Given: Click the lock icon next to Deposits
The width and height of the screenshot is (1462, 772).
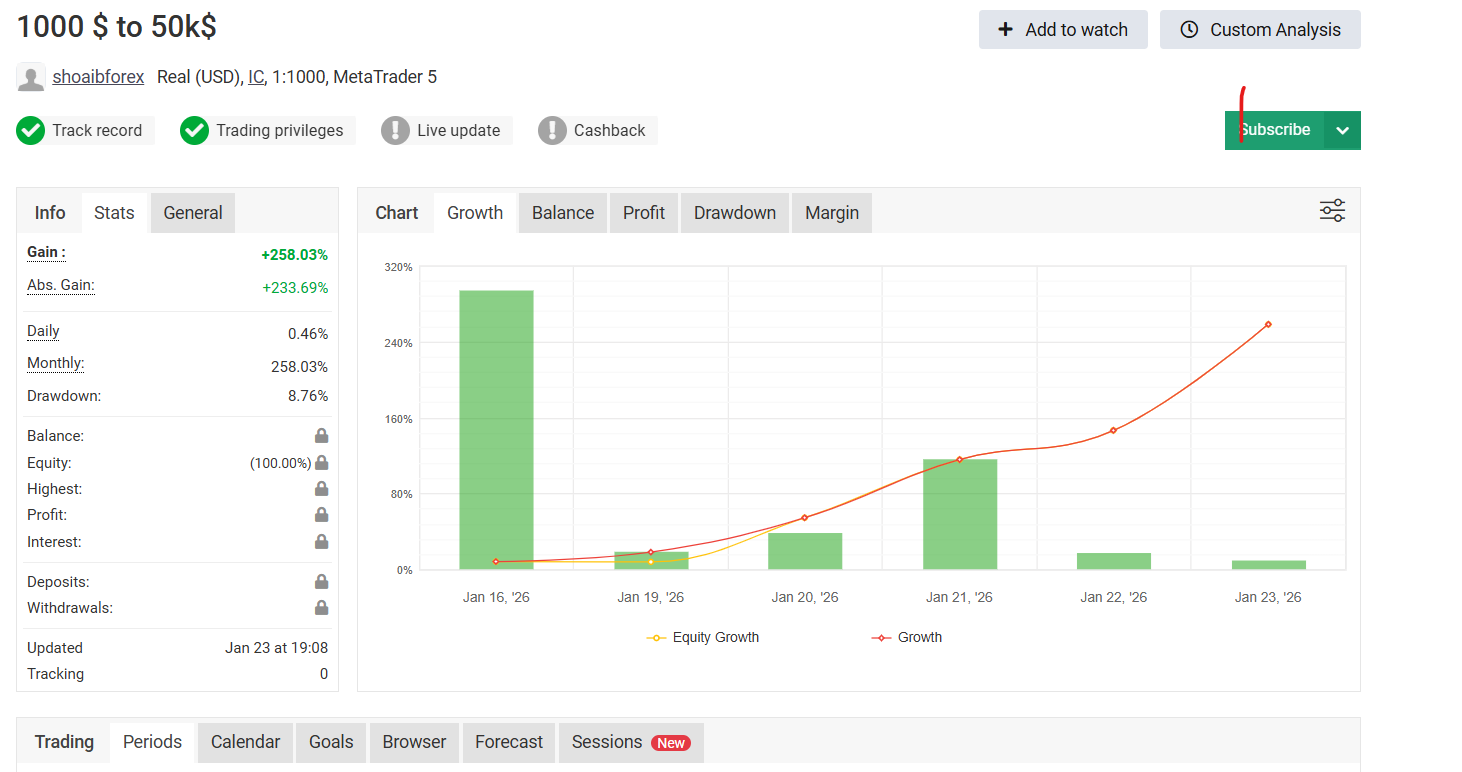Looking at the screenshot, I should [x=321, y=582].
